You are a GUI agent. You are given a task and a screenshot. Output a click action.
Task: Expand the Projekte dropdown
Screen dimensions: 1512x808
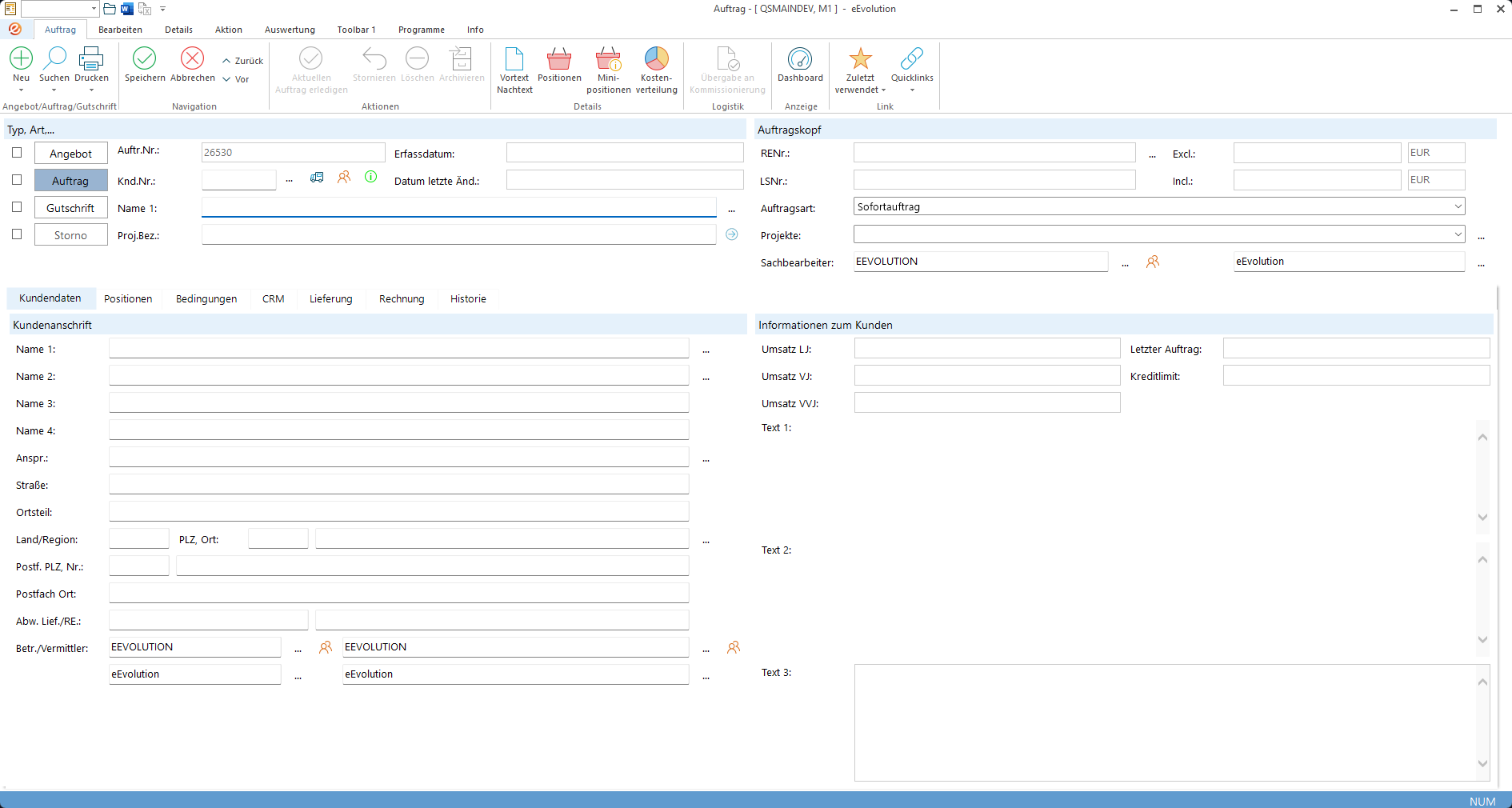[1458, 234]
